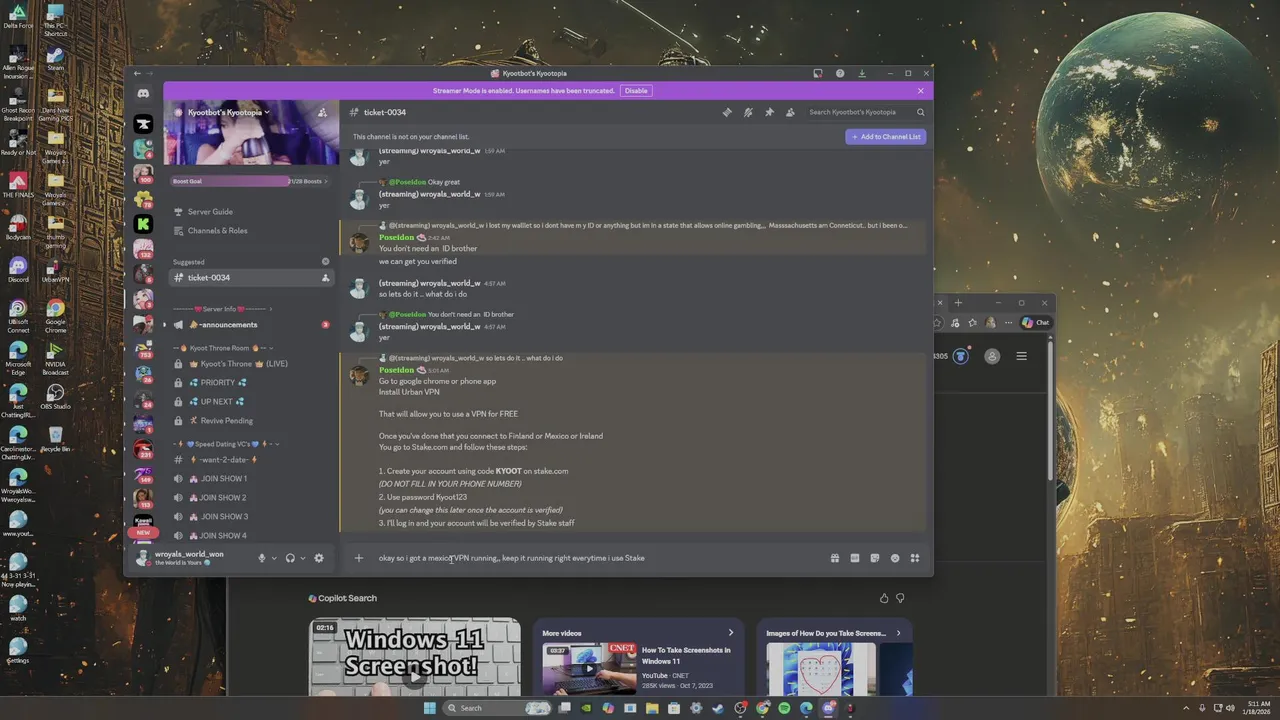Click the Discord download updates icon

862,73
